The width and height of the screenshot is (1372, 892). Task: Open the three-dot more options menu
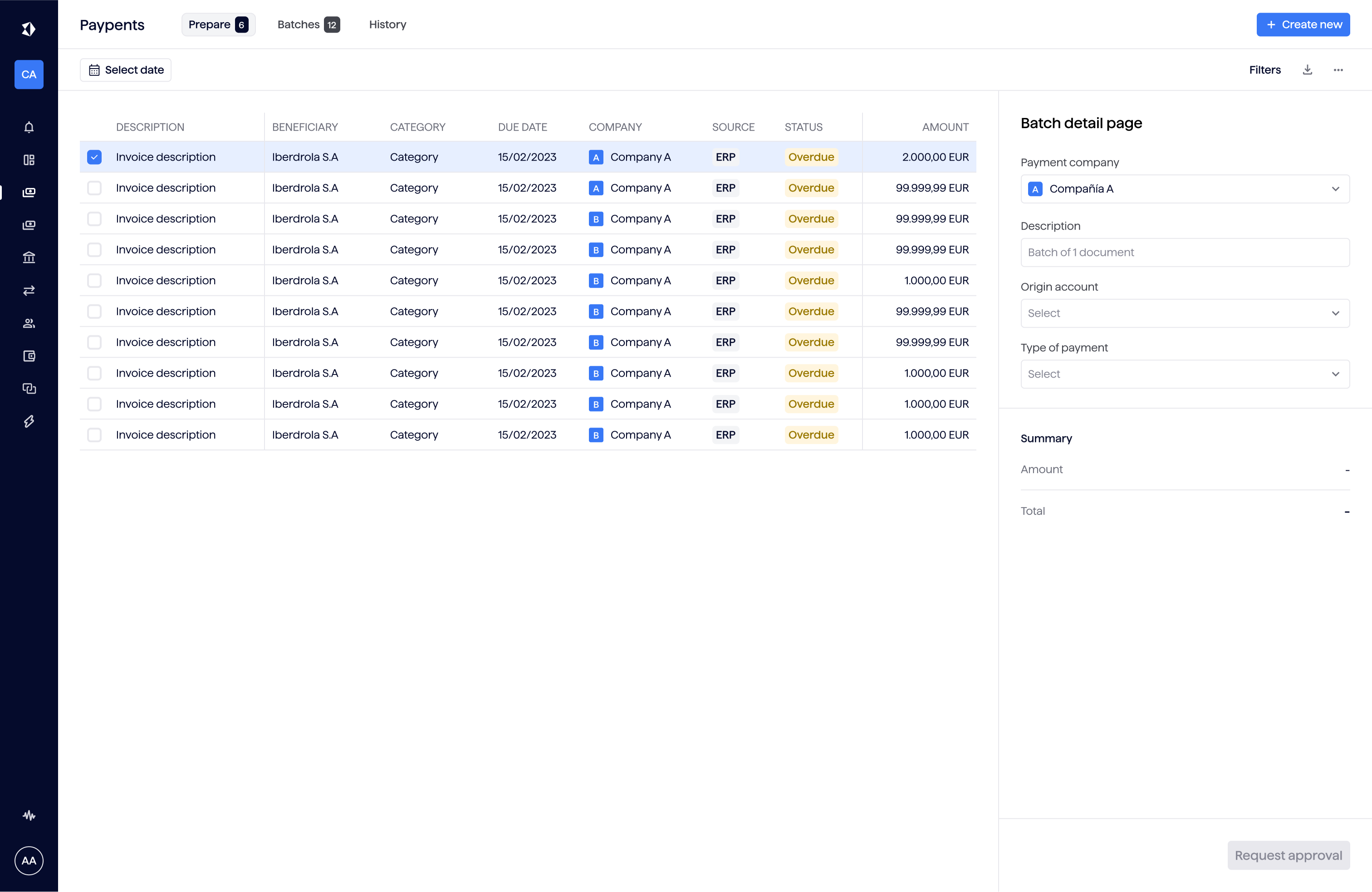[1338, 70]
